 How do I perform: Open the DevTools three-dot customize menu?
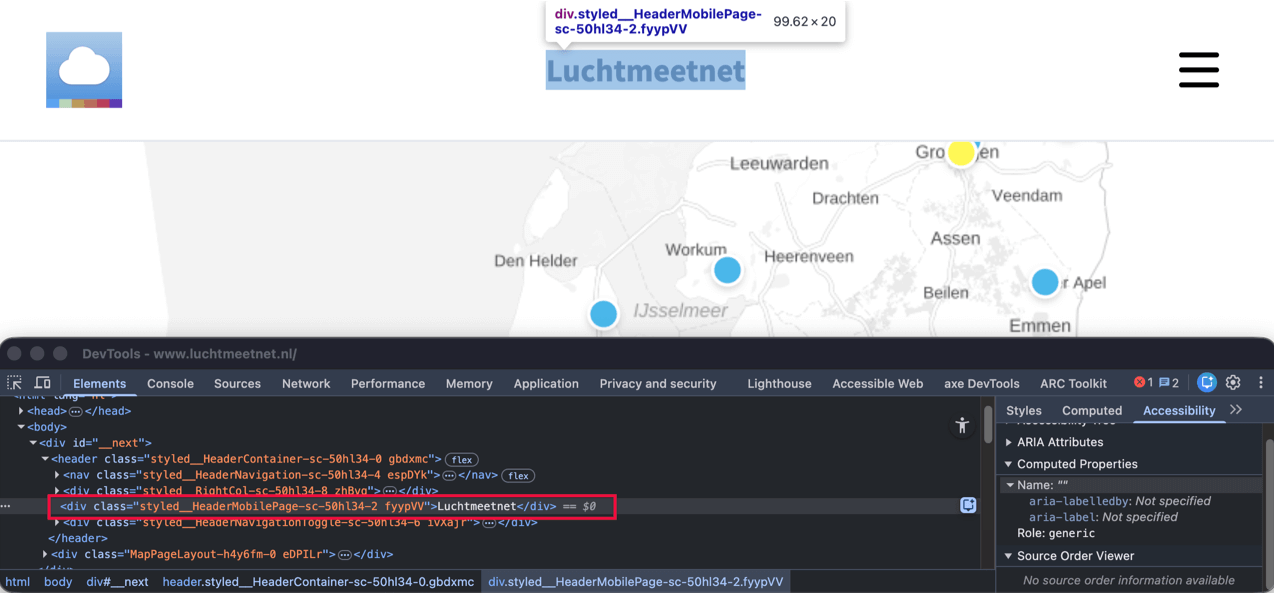pos(1260,383)
